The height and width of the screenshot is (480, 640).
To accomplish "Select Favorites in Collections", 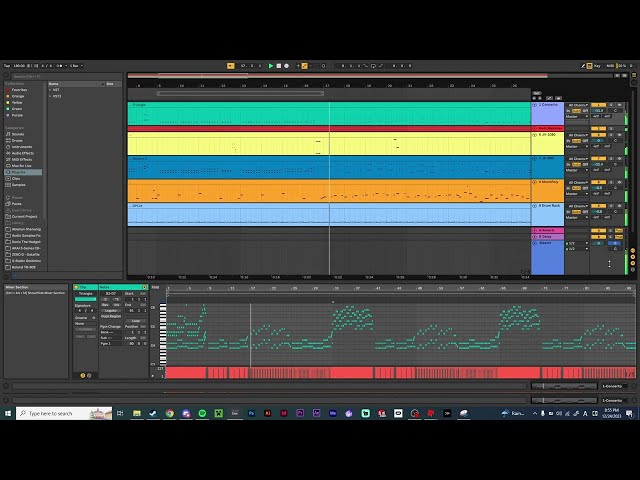I will pyautogui.click(x=19, y=90).
